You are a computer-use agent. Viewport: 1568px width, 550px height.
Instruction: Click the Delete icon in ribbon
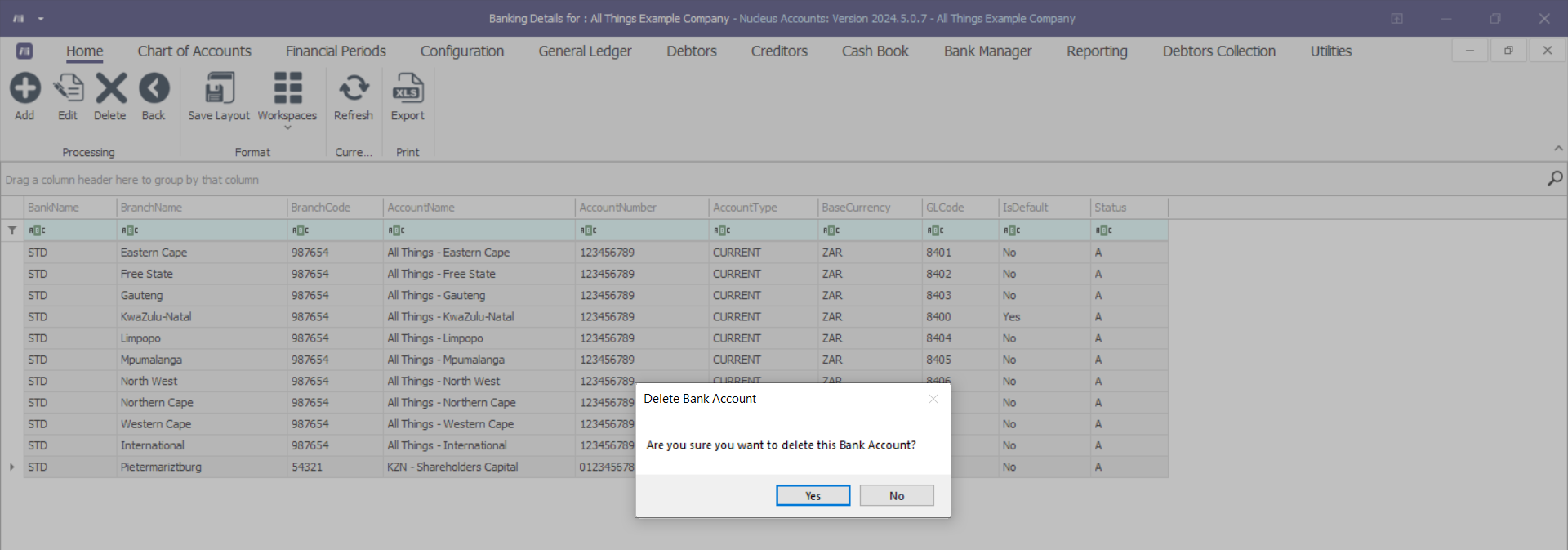point(110,88)
